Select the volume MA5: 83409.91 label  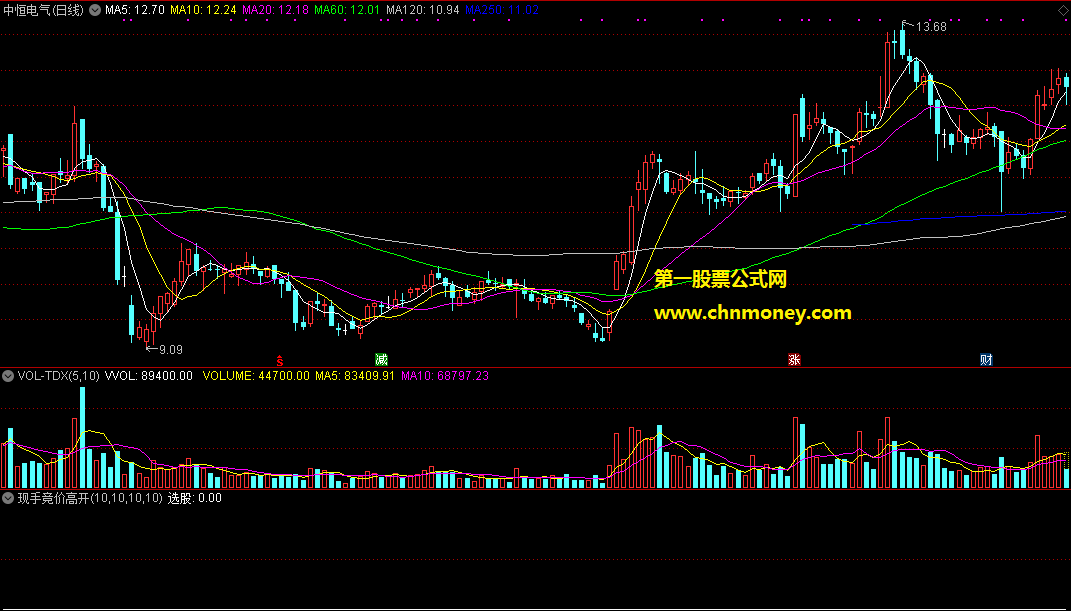[x=354, y=375]
